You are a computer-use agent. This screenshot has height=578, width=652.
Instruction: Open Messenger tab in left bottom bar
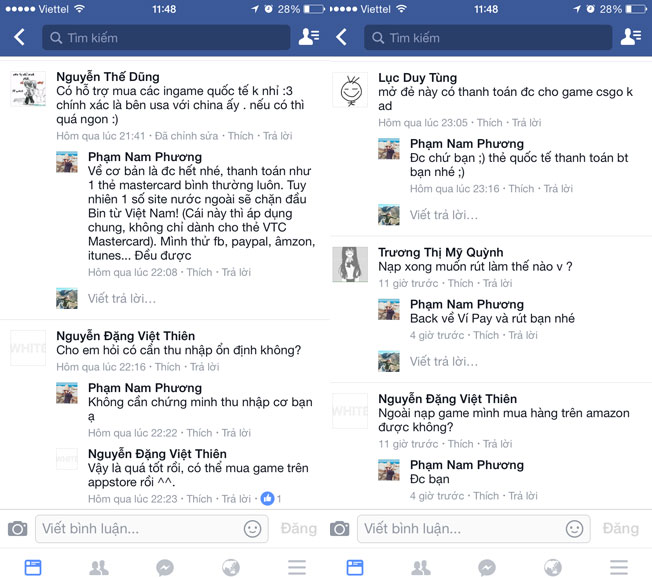point(165,568)
